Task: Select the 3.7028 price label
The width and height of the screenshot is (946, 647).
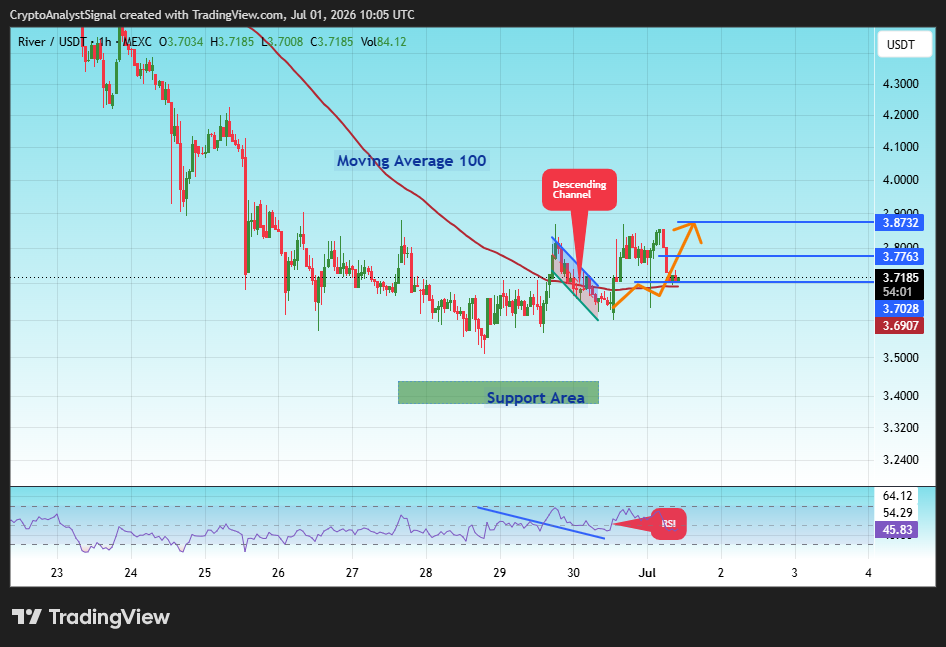Action: (900, 308)
